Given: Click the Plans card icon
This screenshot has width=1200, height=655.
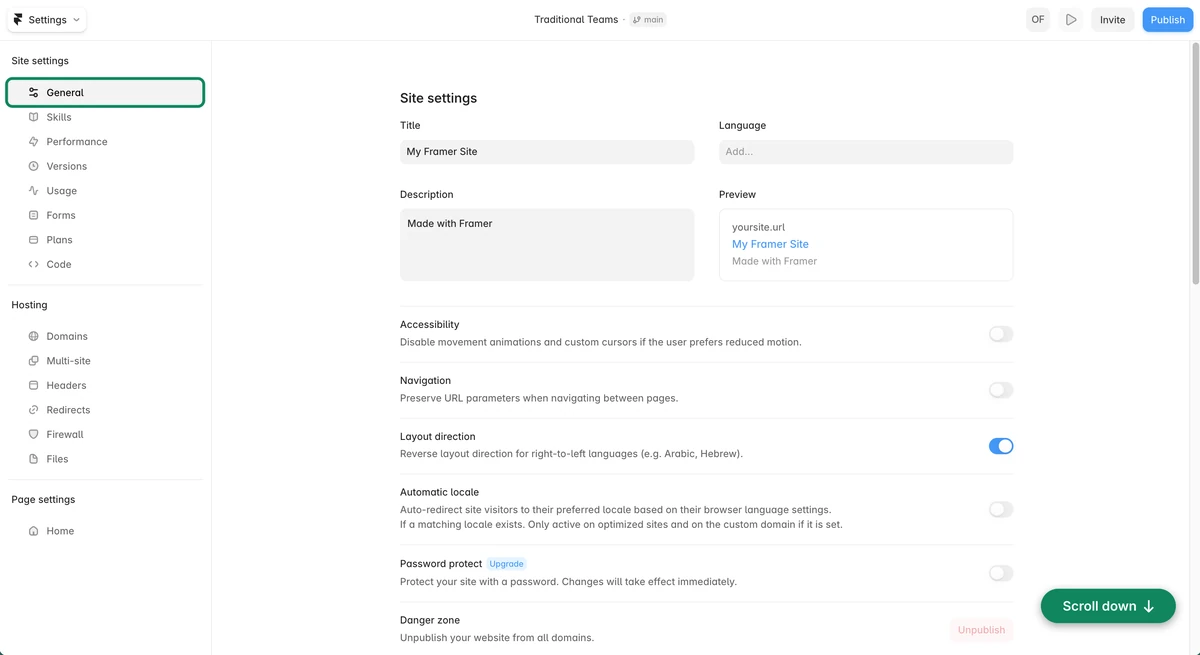Looking at the screenshot, I should coord(34,240).
